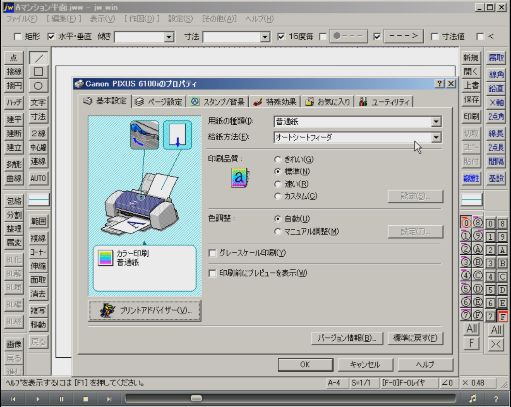The height and width of the screenshot is (407, 511).
Task: Select マニュアル調整(M) color adjustment radio
Action: pyautogui.click(x=277, y=231)
